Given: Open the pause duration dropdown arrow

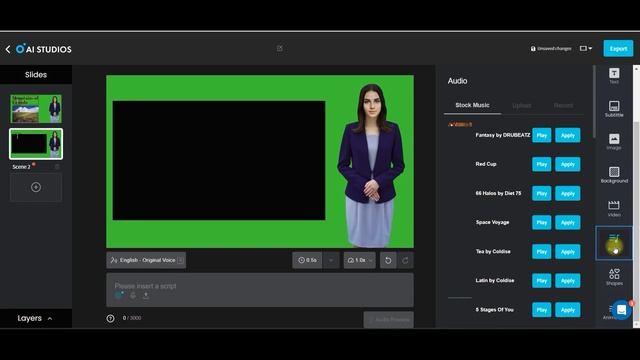Looking at the screenshot, I should [x=331, y=260].
